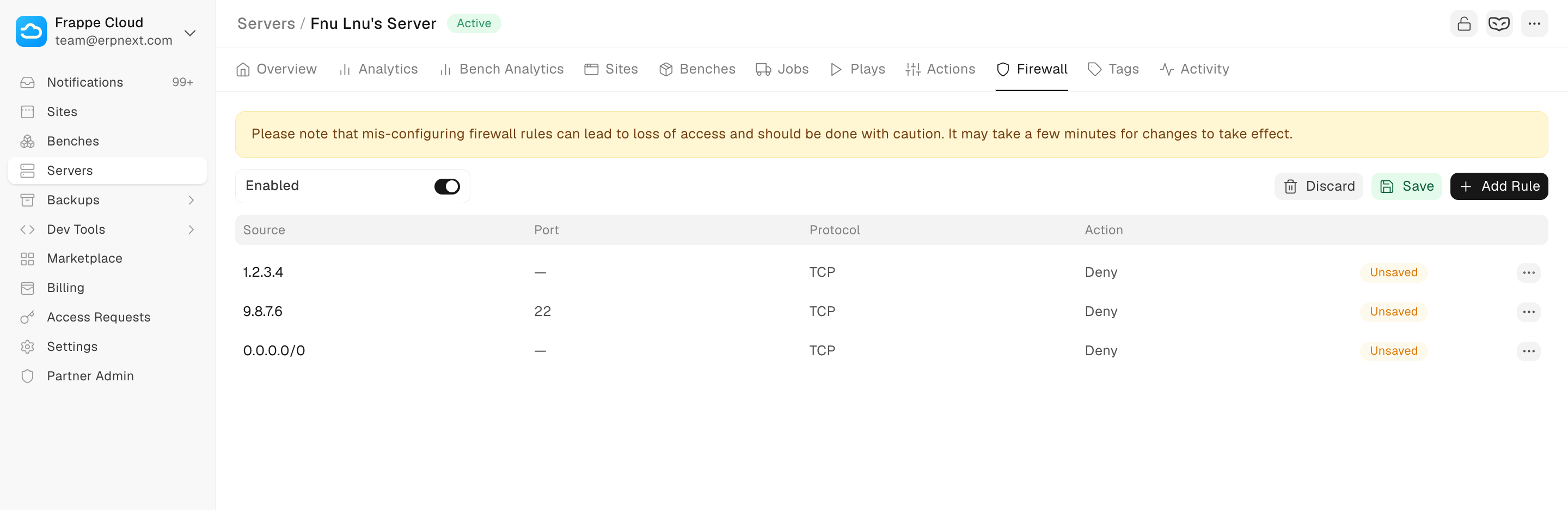Open Marketplace in the sidebar

[84, 258]
